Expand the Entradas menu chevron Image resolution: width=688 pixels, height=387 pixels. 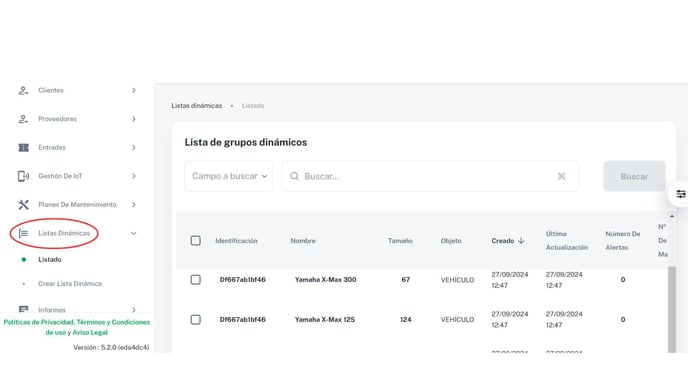(x=133, y=147)
